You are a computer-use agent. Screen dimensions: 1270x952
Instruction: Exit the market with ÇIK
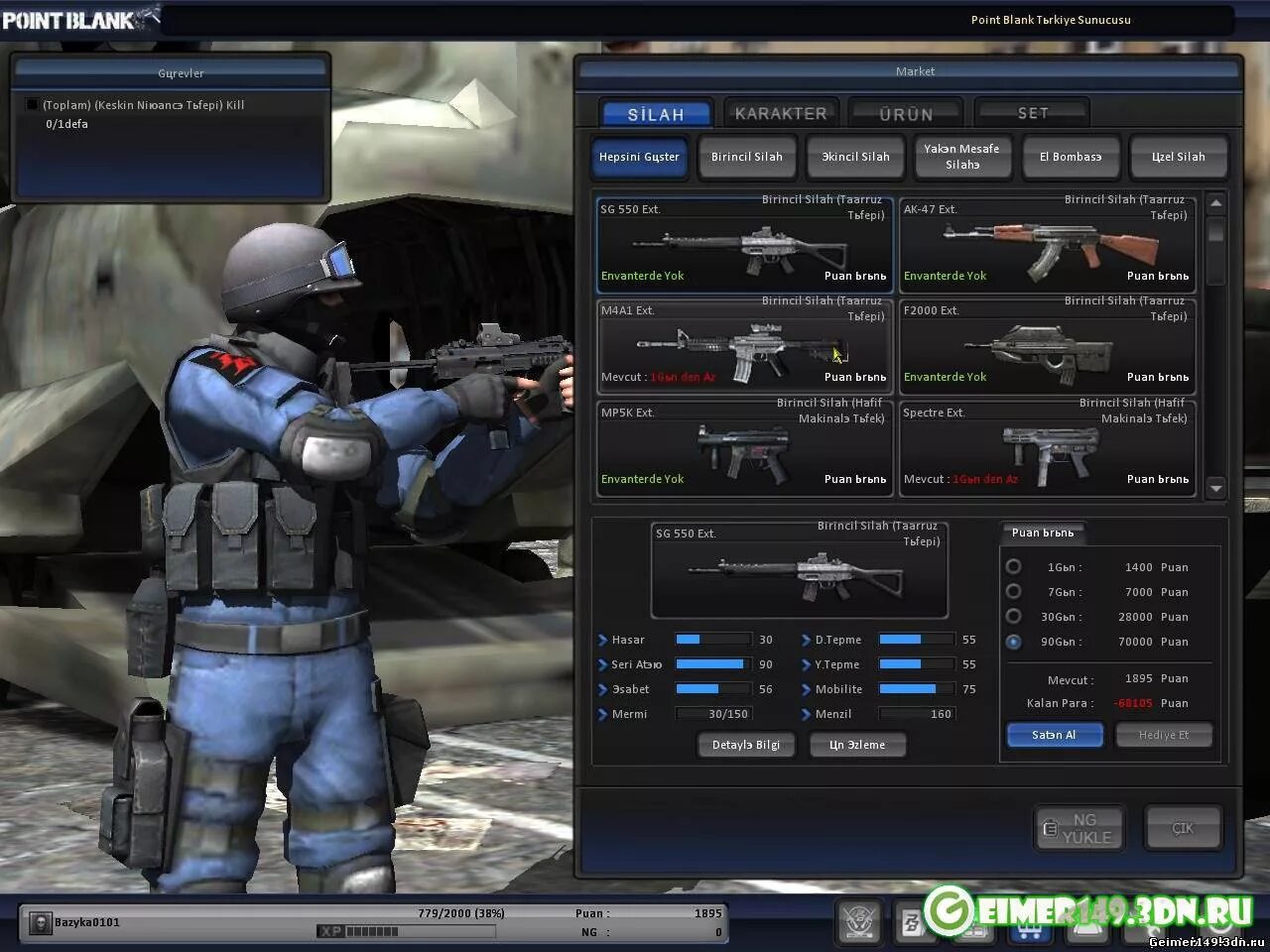pos(1183,828)
